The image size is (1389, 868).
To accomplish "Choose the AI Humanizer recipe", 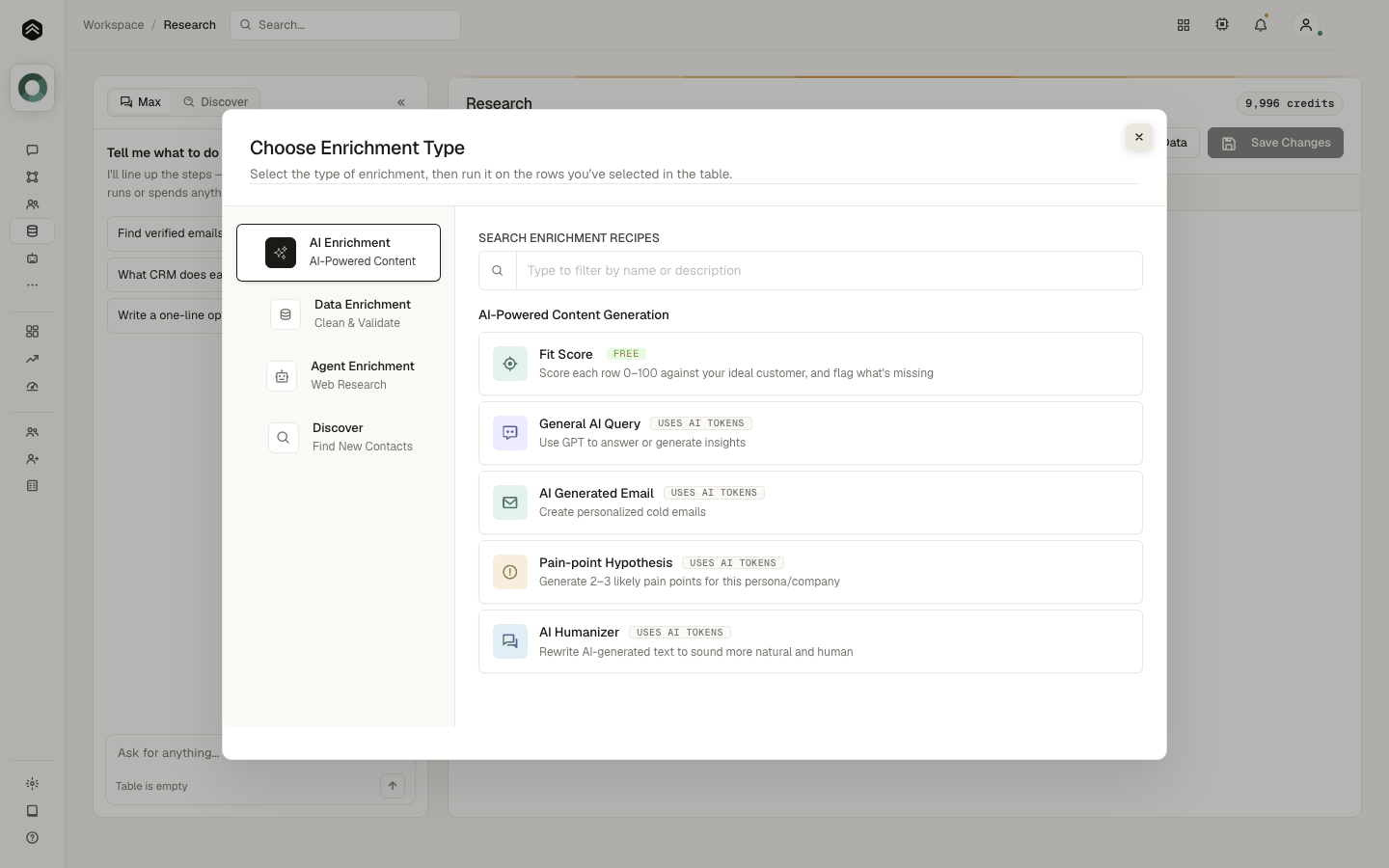I will coord(810,641).
